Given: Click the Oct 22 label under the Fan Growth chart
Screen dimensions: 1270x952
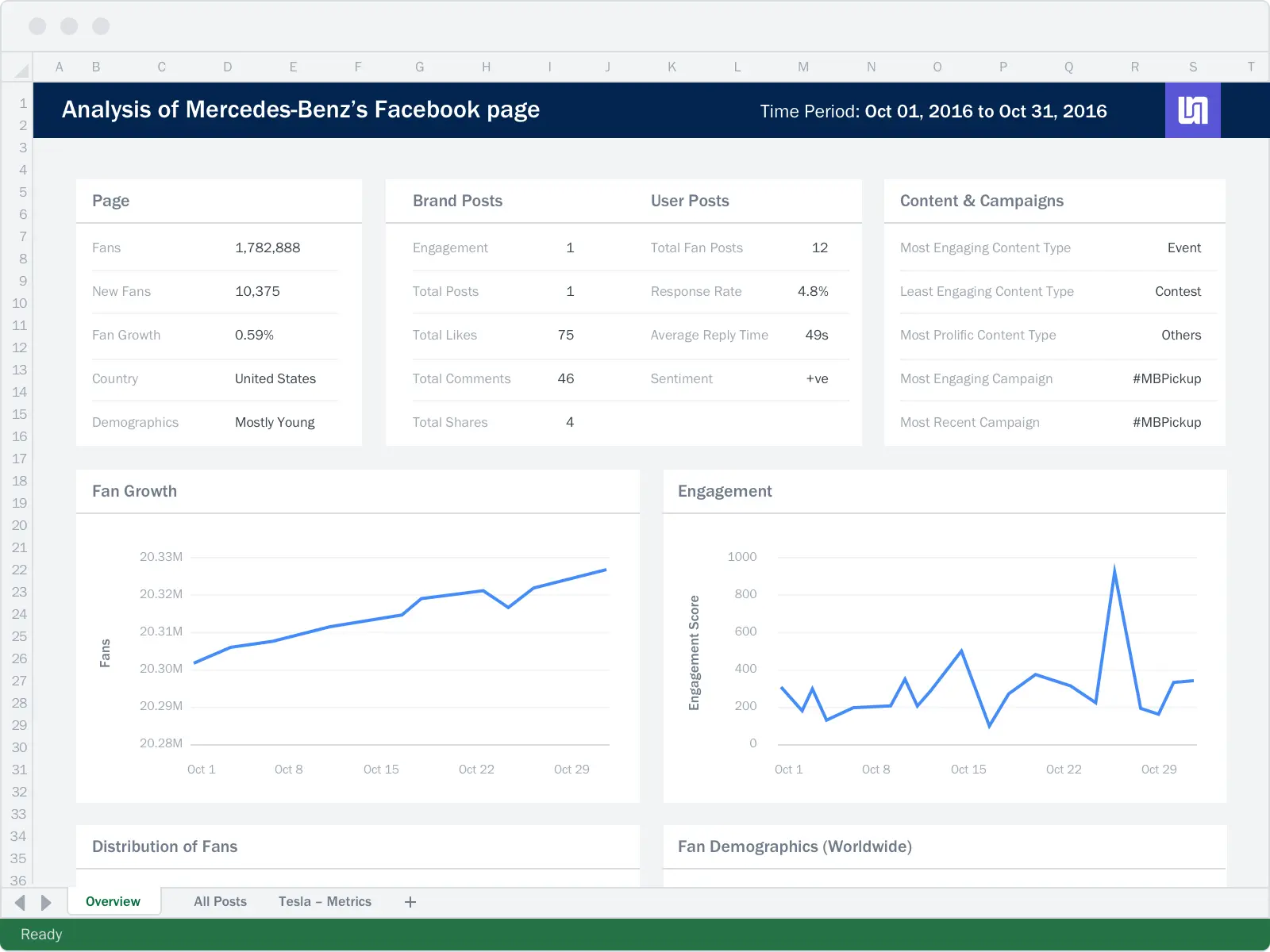Looking at the screenshot, I should 476,770.
